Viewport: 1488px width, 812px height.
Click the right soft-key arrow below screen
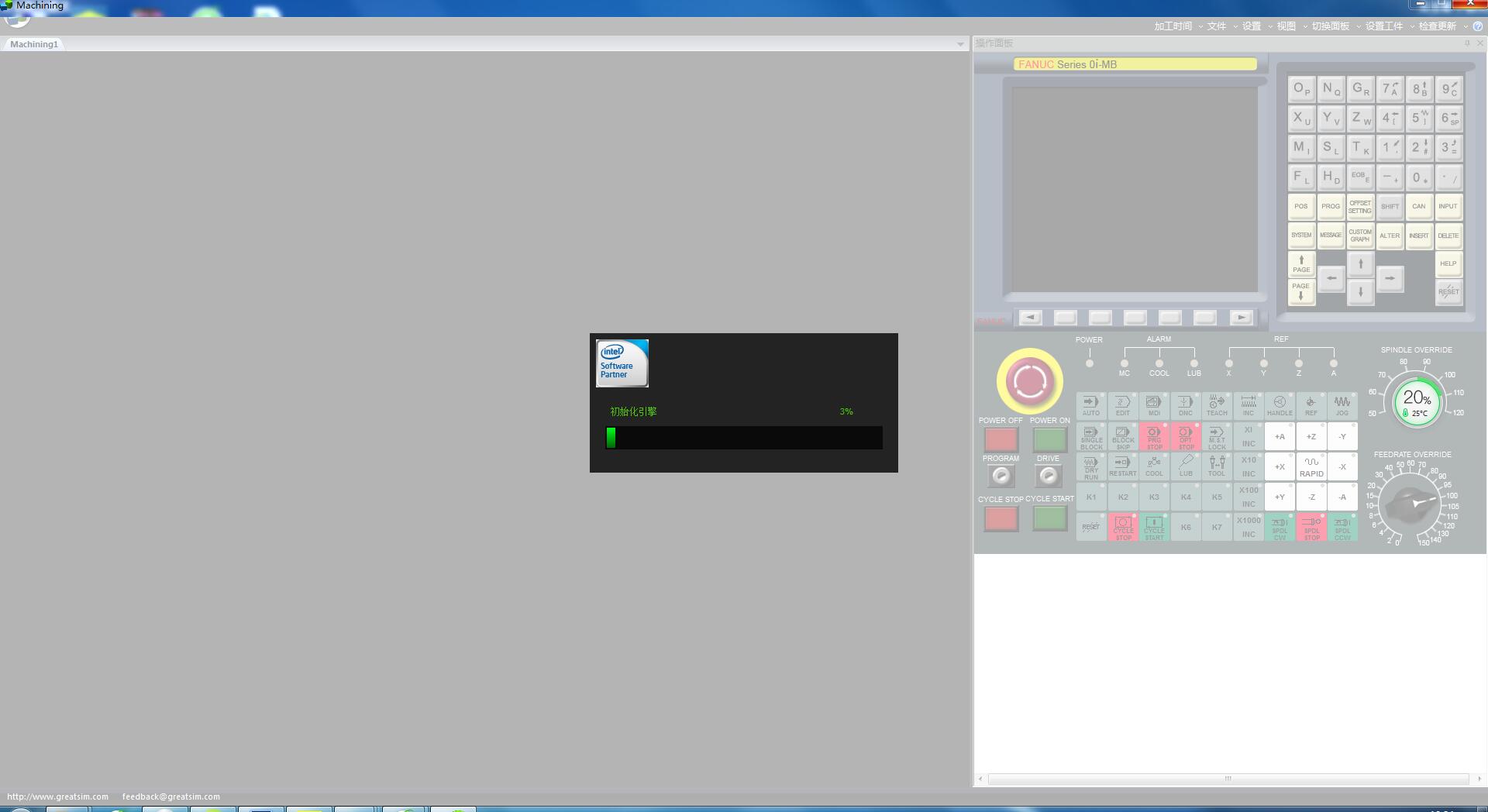click(x=1241, y=317)
